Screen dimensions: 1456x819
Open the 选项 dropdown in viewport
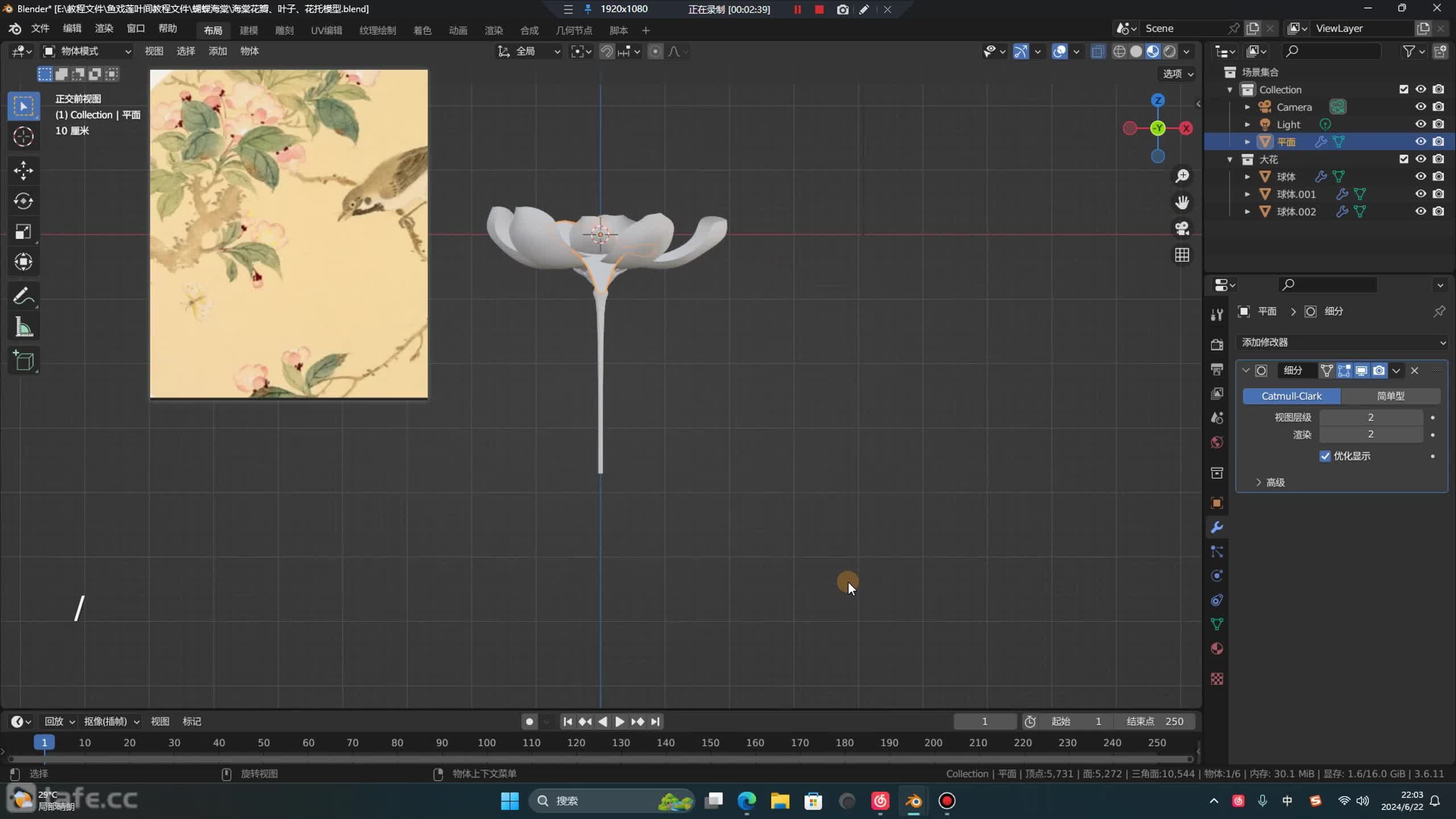pyautogui.click(x=1177, y=74)
